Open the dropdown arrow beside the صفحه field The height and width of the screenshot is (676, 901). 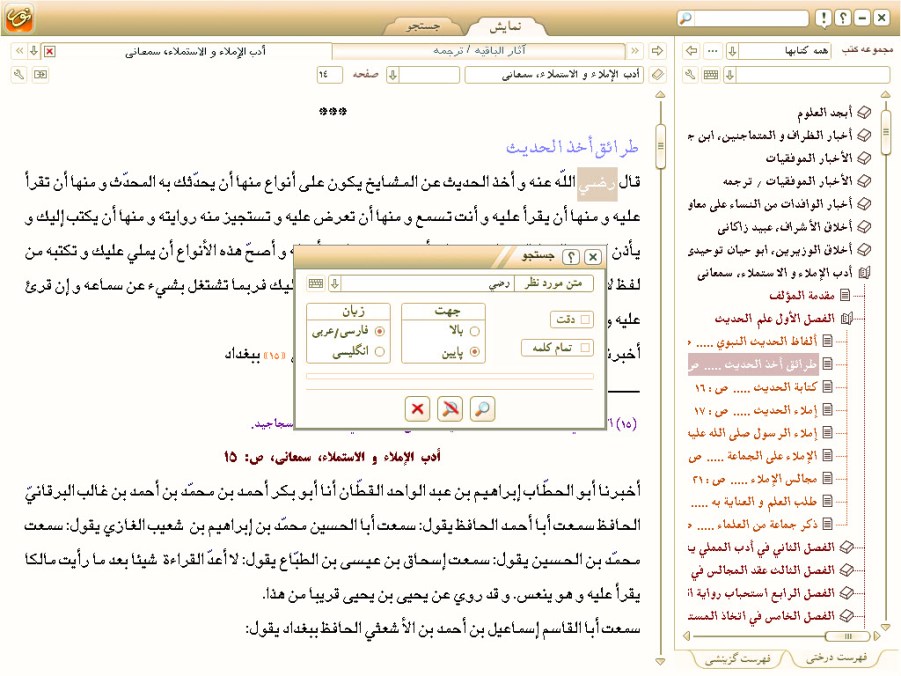pos(393,75)
